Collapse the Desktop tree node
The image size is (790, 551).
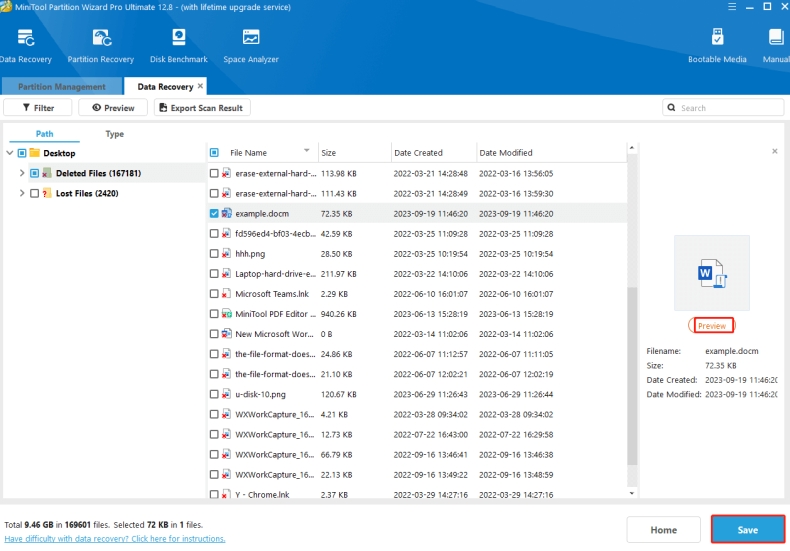[x=9, y=153]
